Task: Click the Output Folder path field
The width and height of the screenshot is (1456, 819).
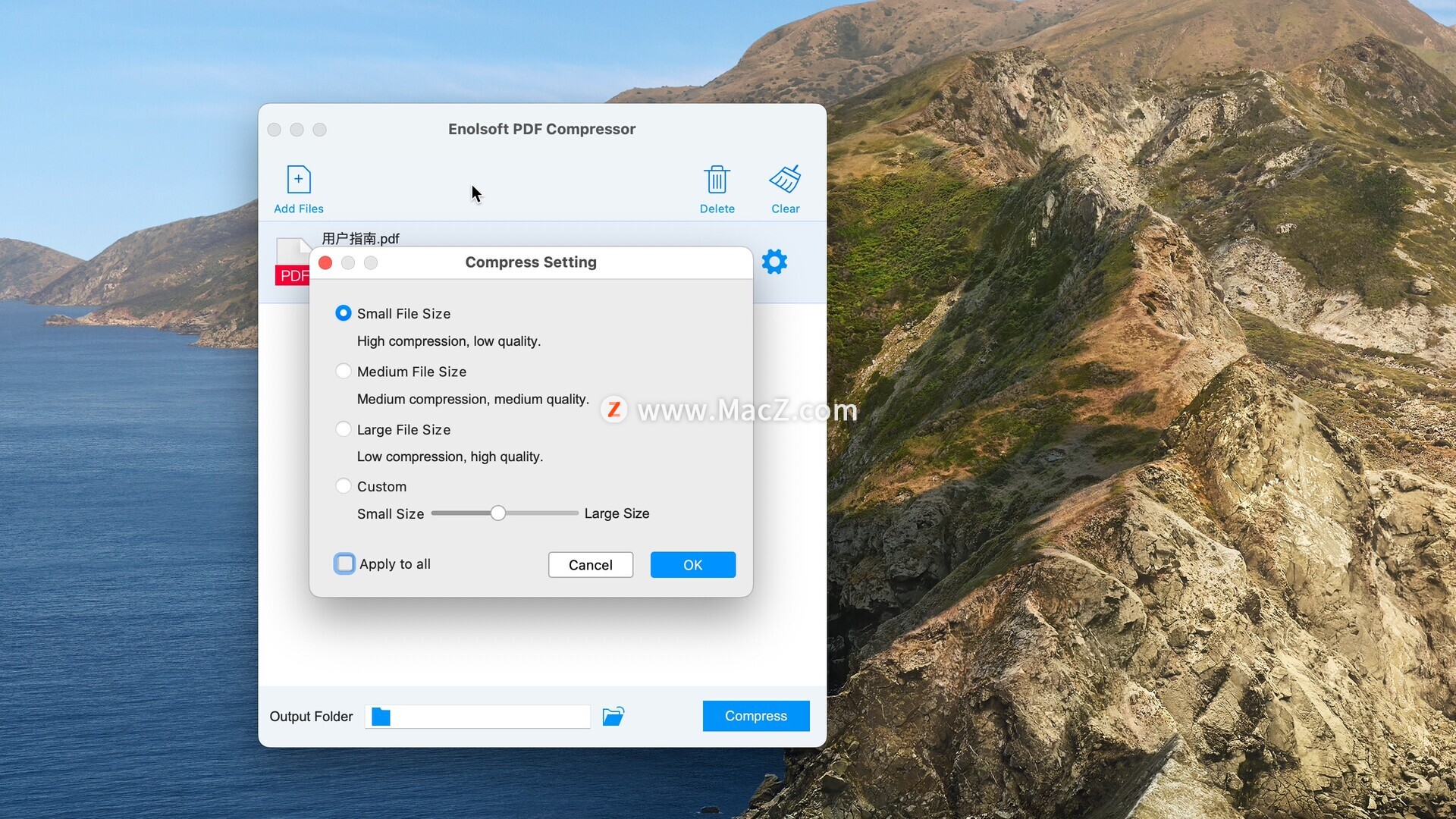Action: [x=478, y=717]
